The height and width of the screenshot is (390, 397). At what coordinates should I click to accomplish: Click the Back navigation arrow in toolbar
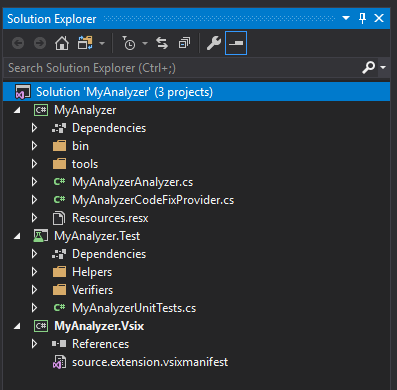tap(18, 43)
